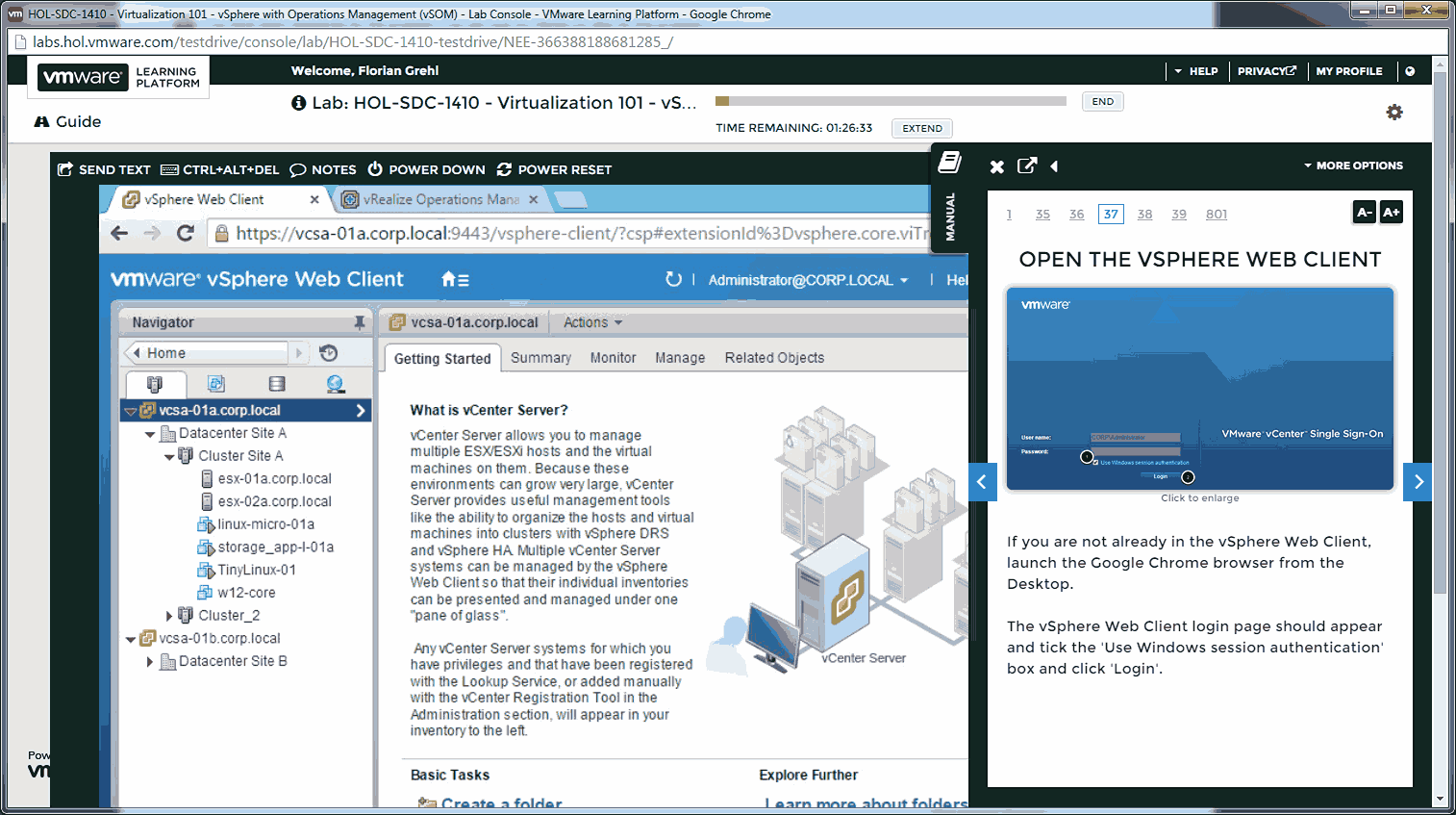Click the EXTEND lab time button
This screenshot has width=1456, height=815.
click(x=920, y=128)
